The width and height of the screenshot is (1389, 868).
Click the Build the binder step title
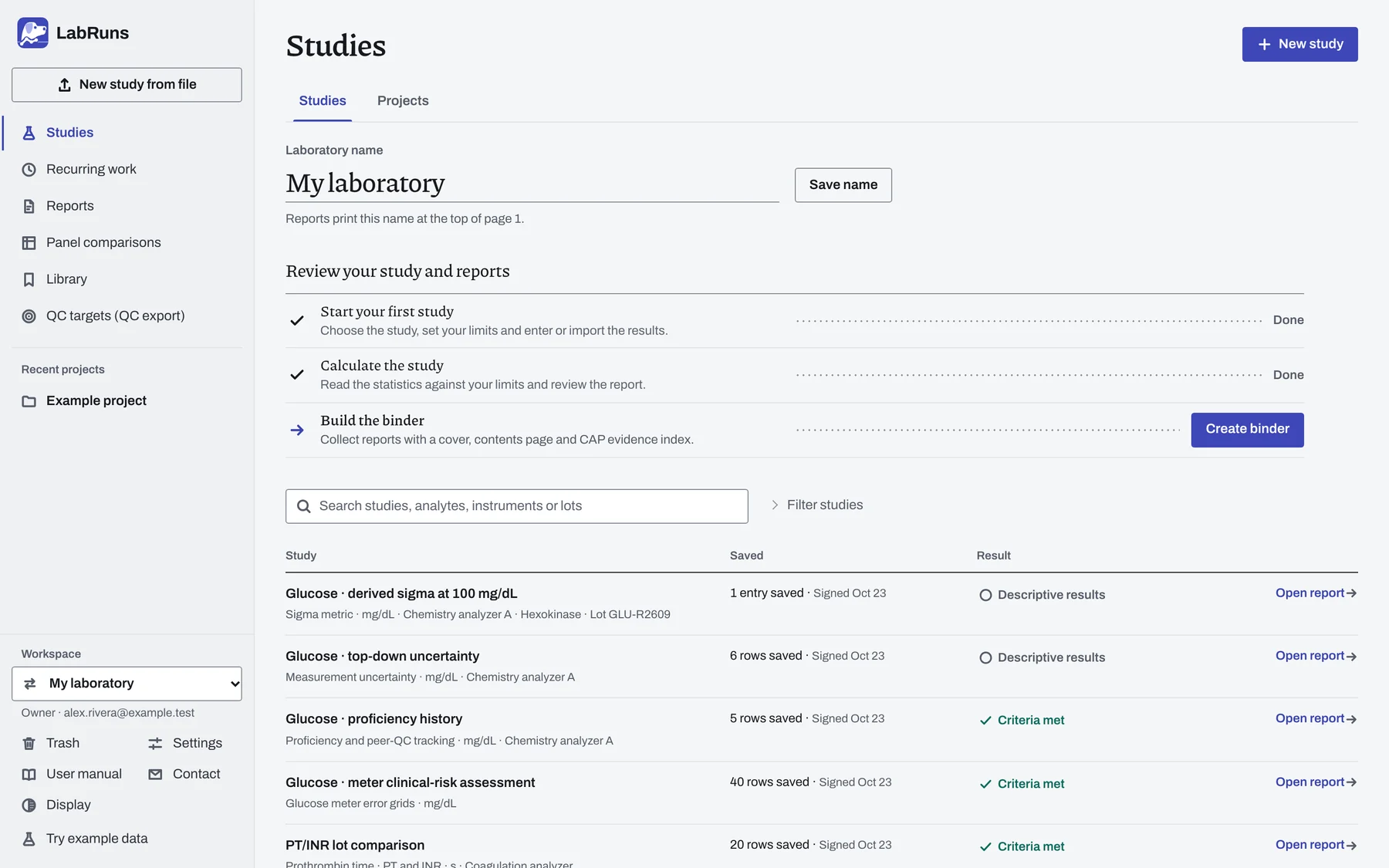point(373,420)
